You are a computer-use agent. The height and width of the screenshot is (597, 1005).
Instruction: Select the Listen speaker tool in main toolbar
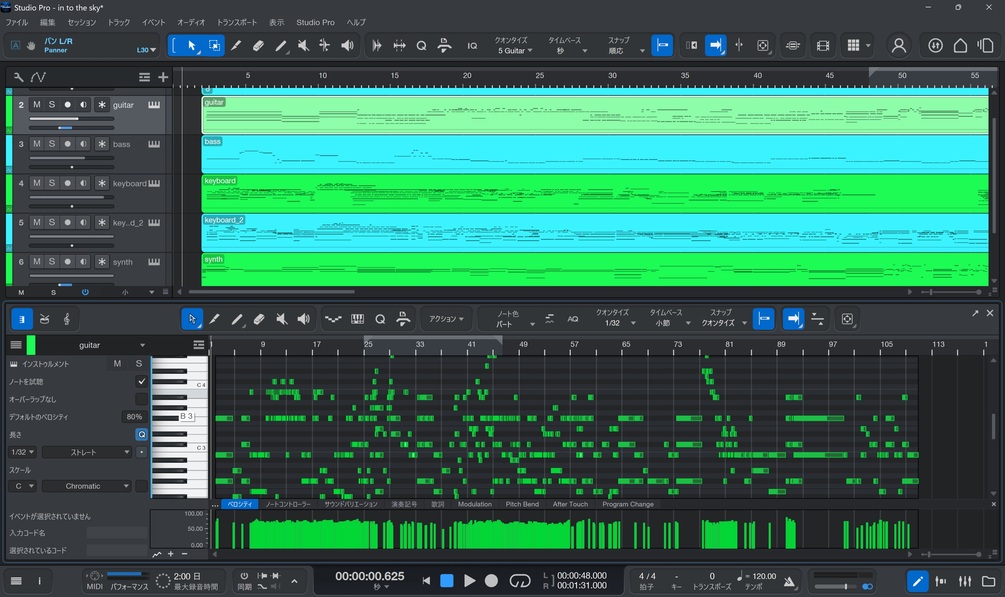coord(347,46)
